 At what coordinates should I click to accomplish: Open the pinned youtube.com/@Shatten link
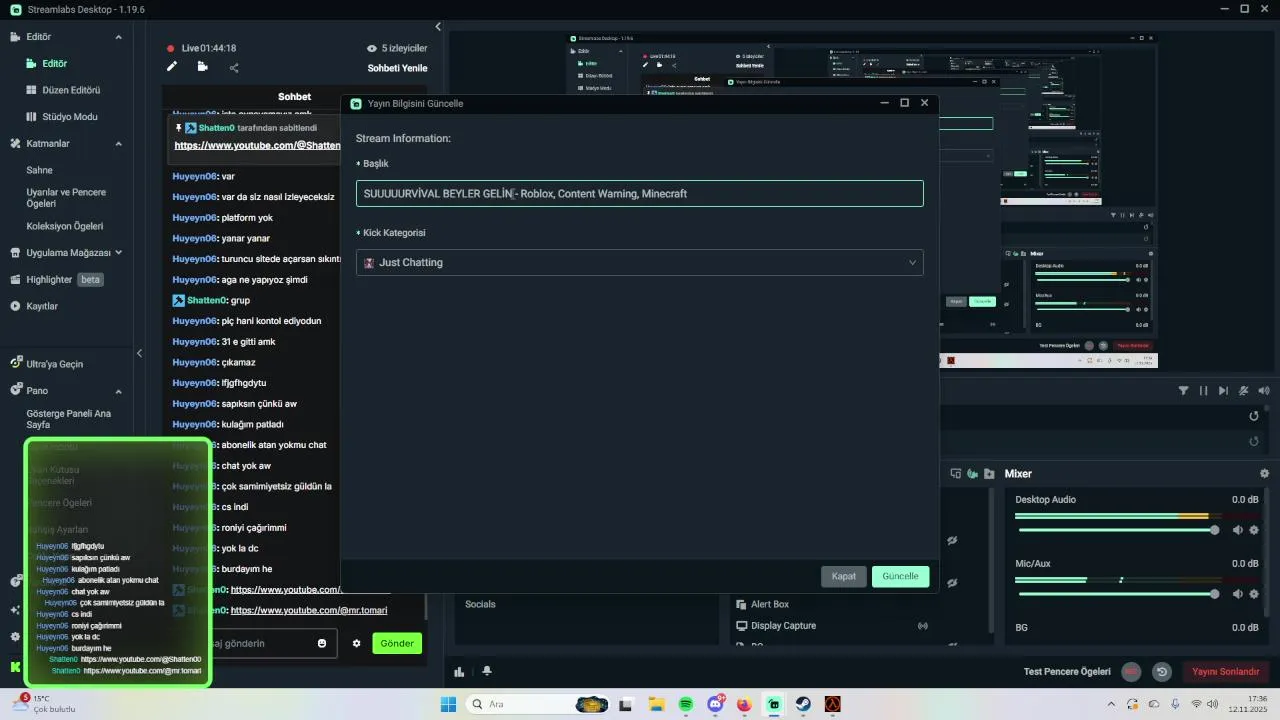(258, 145)
